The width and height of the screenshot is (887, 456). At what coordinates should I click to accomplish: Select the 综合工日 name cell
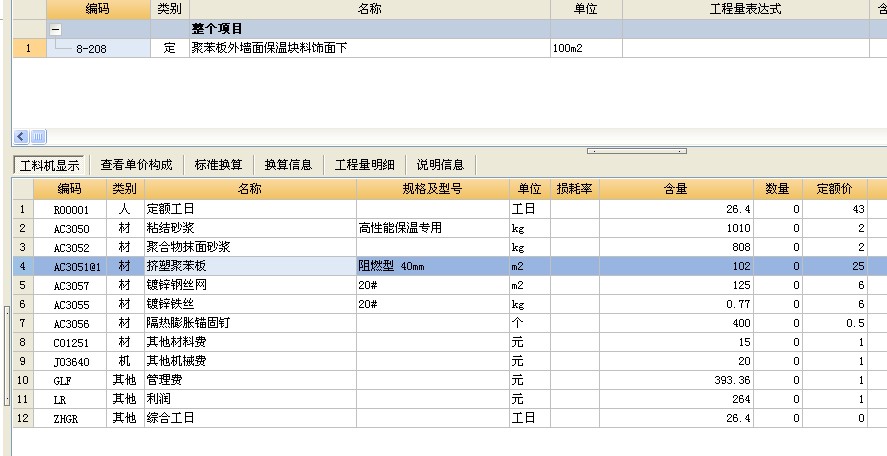[x=250, y=418]
